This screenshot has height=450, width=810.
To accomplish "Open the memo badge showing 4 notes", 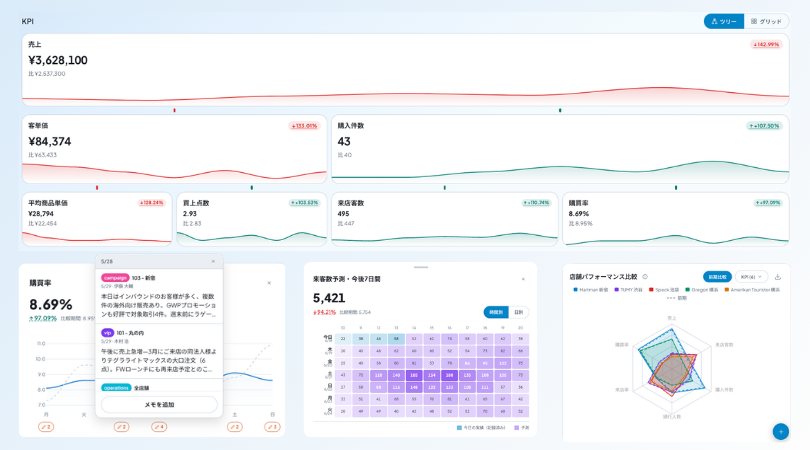I will [x=159, y=427].
